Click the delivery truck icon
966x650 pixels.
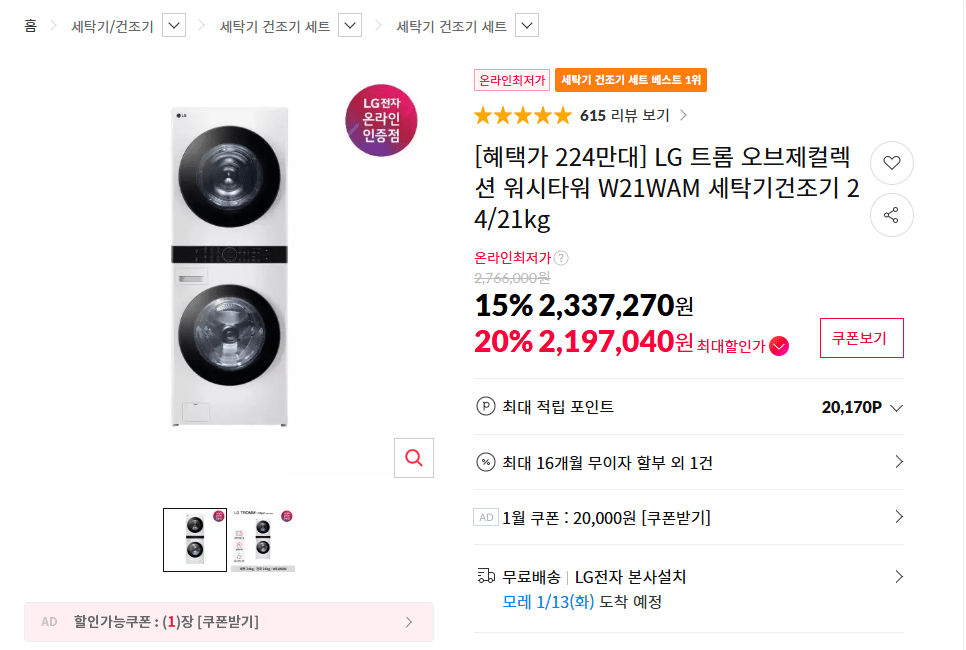click(485, 576)
